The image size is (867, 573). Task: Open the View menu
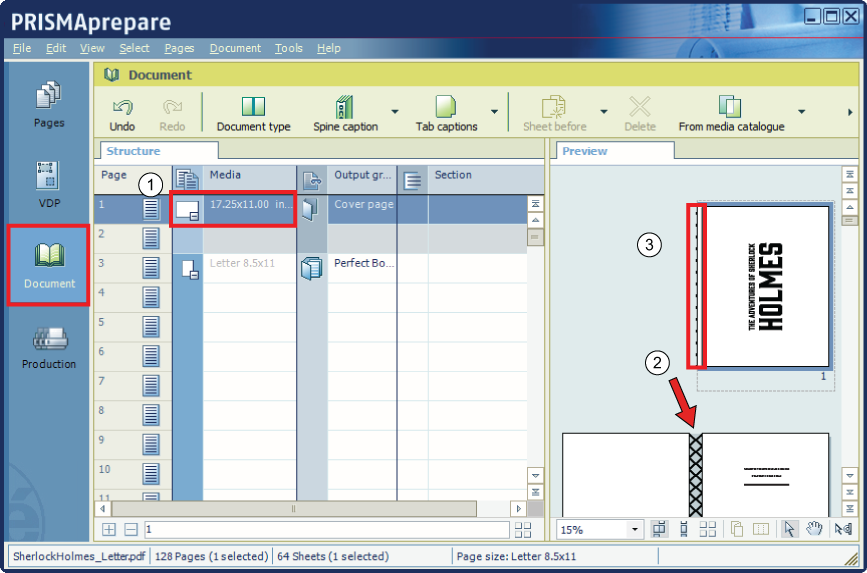click(92, 48)
